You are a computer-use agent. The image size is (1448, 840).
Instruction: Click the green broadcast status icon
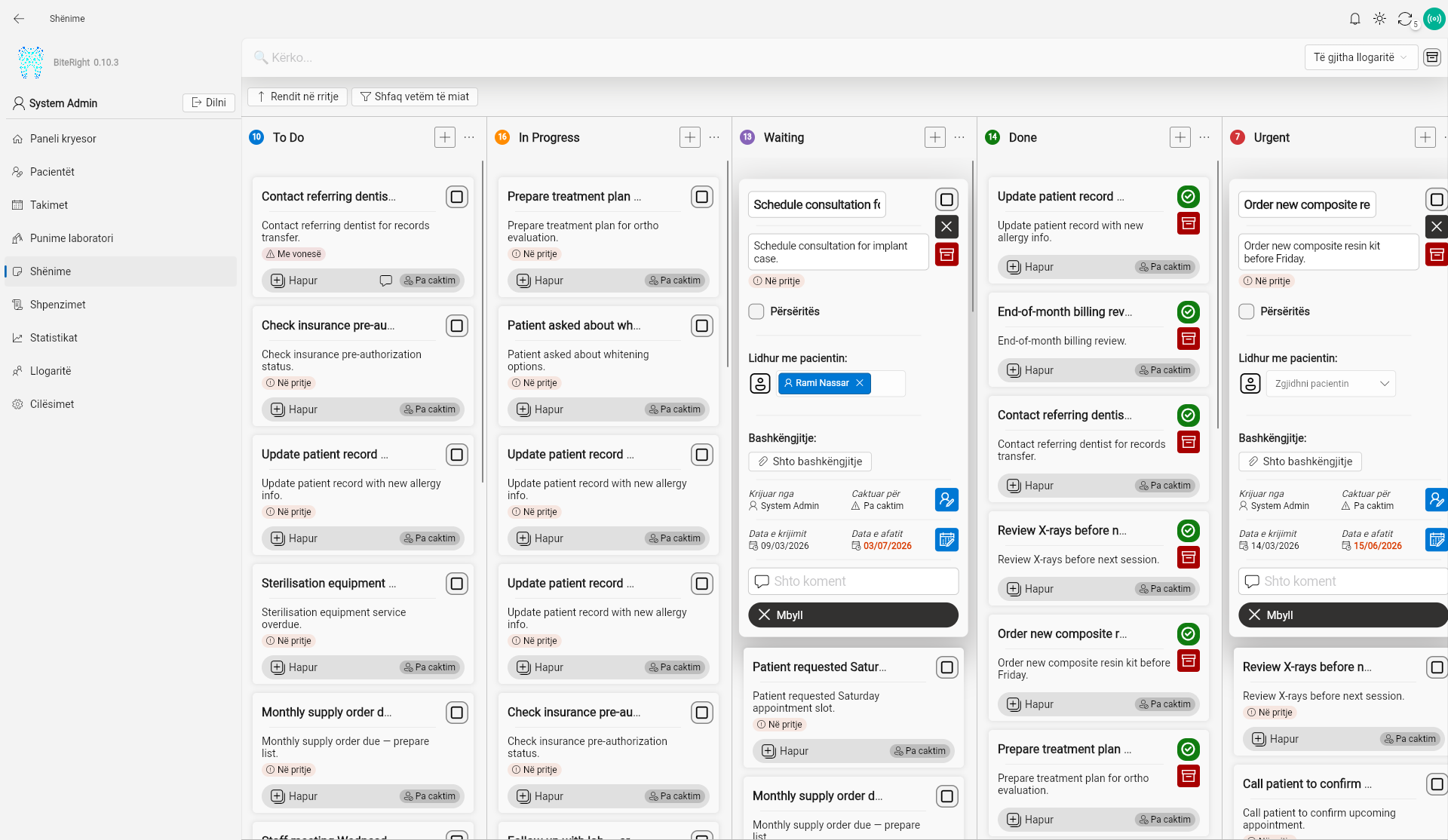(x=1434, y=19)
